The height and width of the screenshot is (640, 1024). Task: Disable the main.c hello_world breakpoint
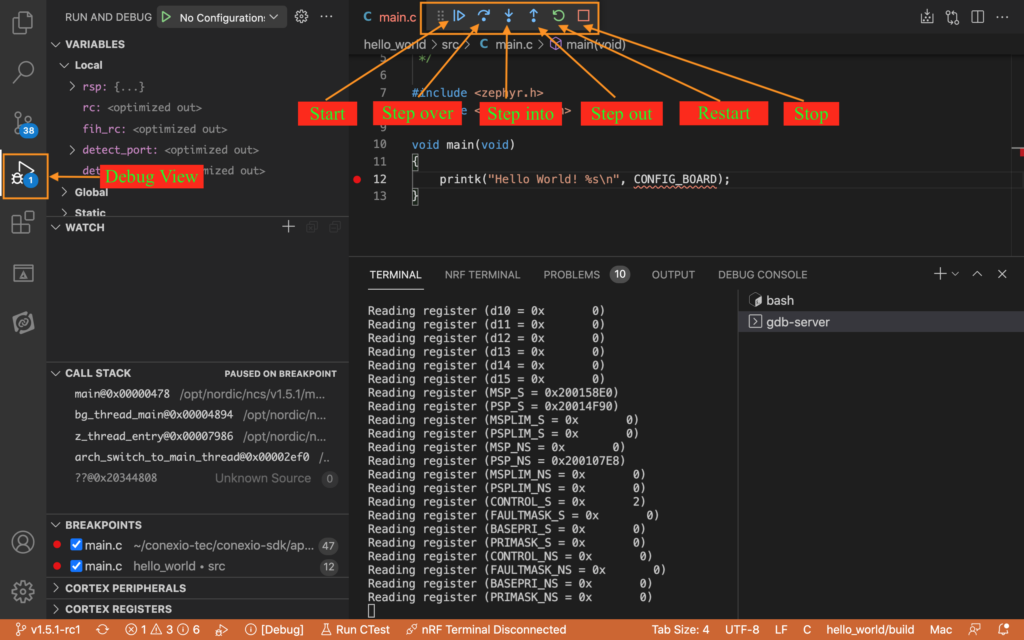tap(76, 566)
